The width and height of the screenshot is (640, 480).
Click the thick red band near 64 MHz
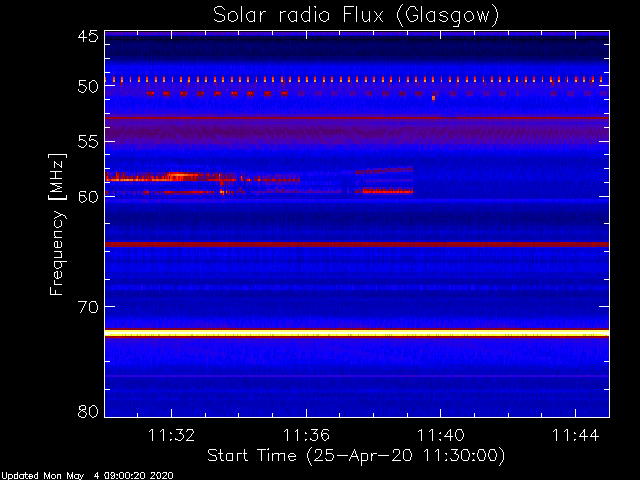pyautogui.click(x=357, y=244)
